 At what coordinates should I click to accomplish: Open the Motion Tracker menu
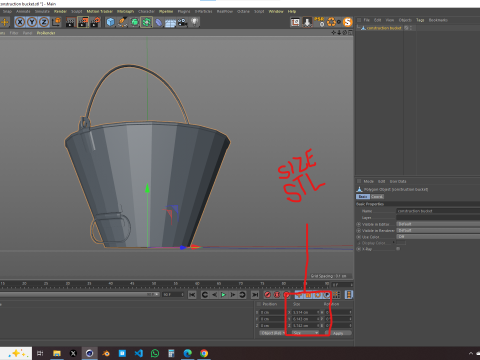pyautogui.click(x=99, y=11)
